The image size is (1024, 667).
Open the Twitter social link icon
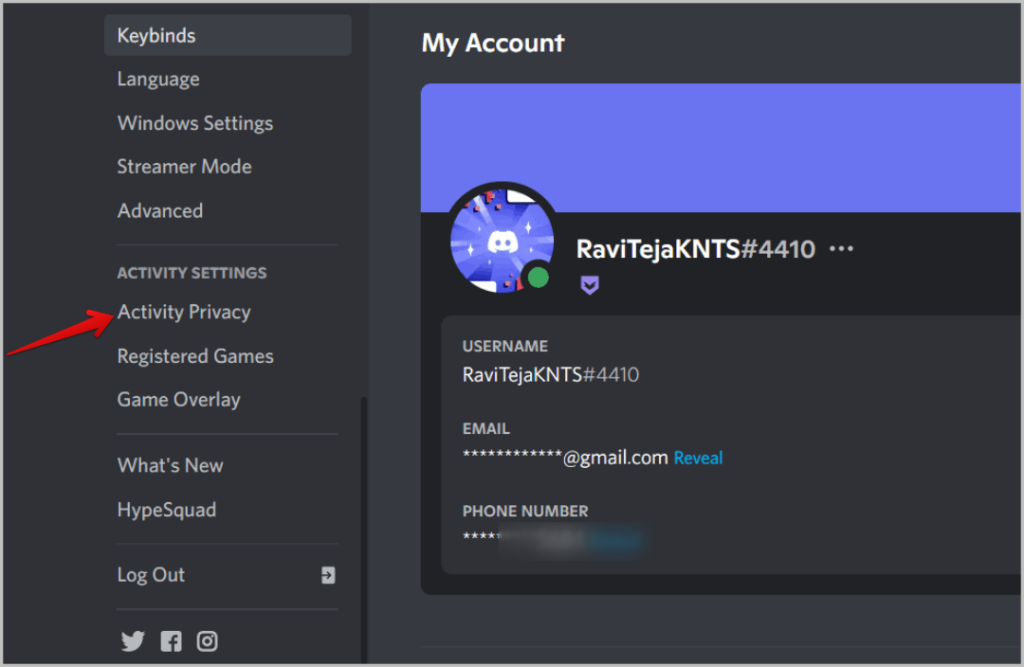133,641
